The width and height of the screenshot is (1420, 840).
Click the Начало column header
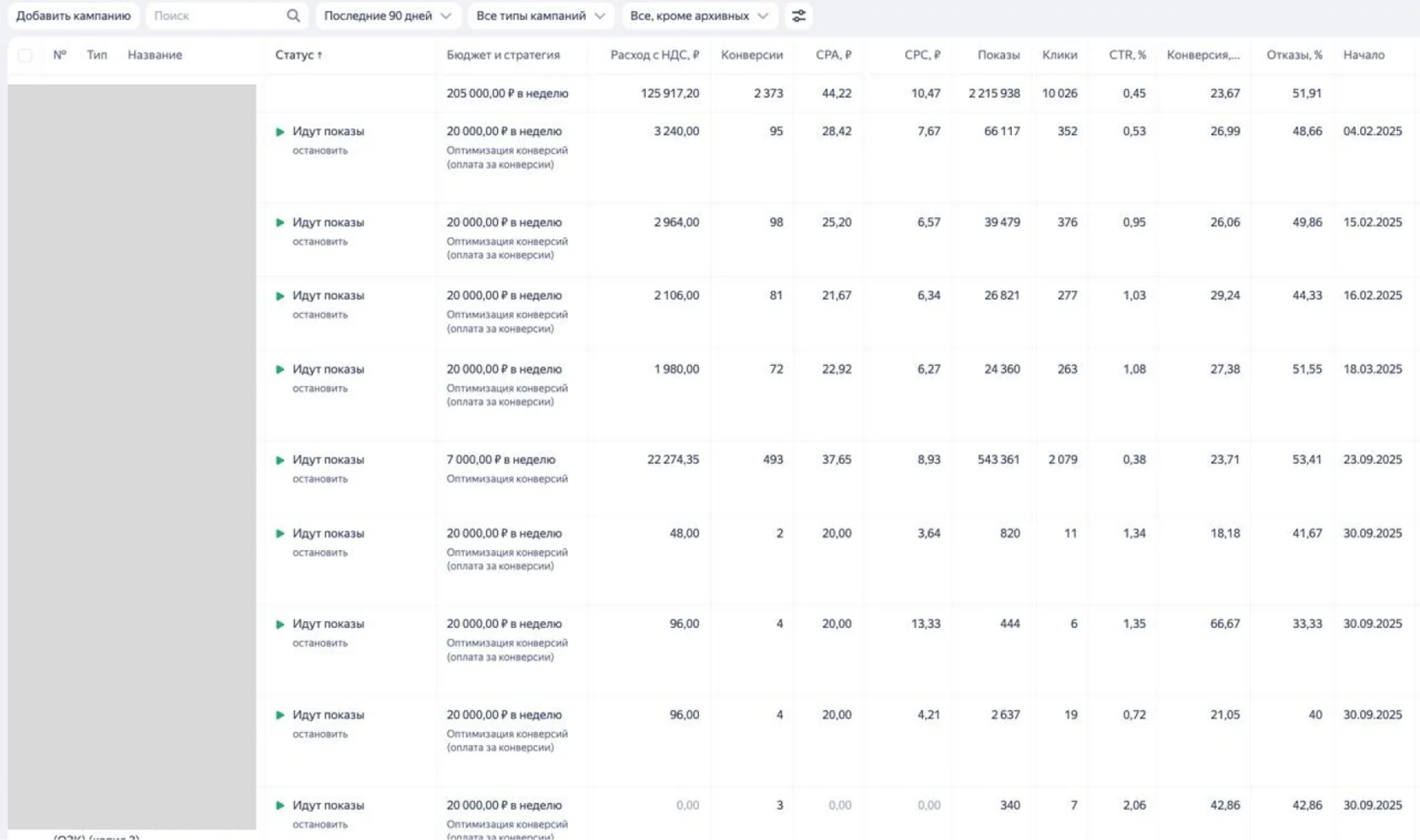click(x=1363, y=55)
